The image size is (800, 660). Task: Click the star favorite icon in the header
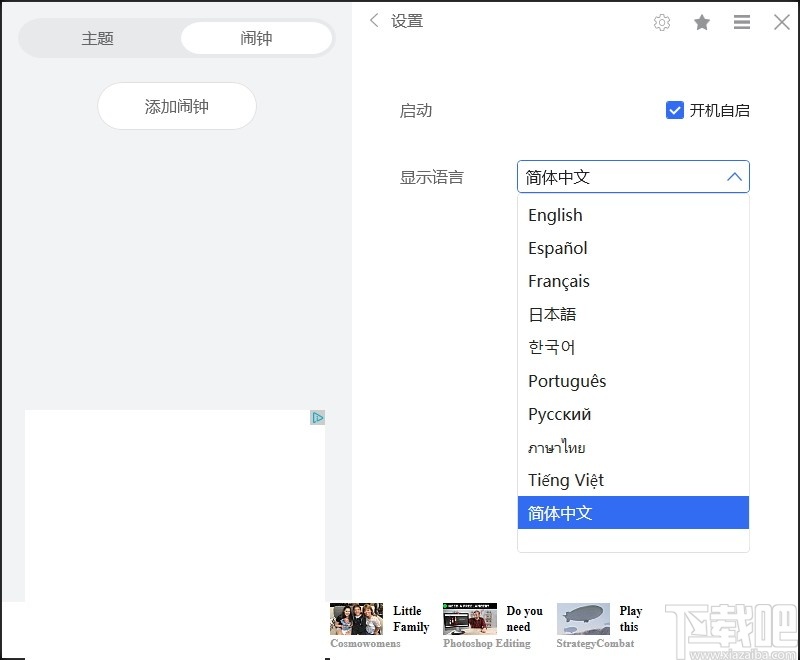tap(702, 21)
